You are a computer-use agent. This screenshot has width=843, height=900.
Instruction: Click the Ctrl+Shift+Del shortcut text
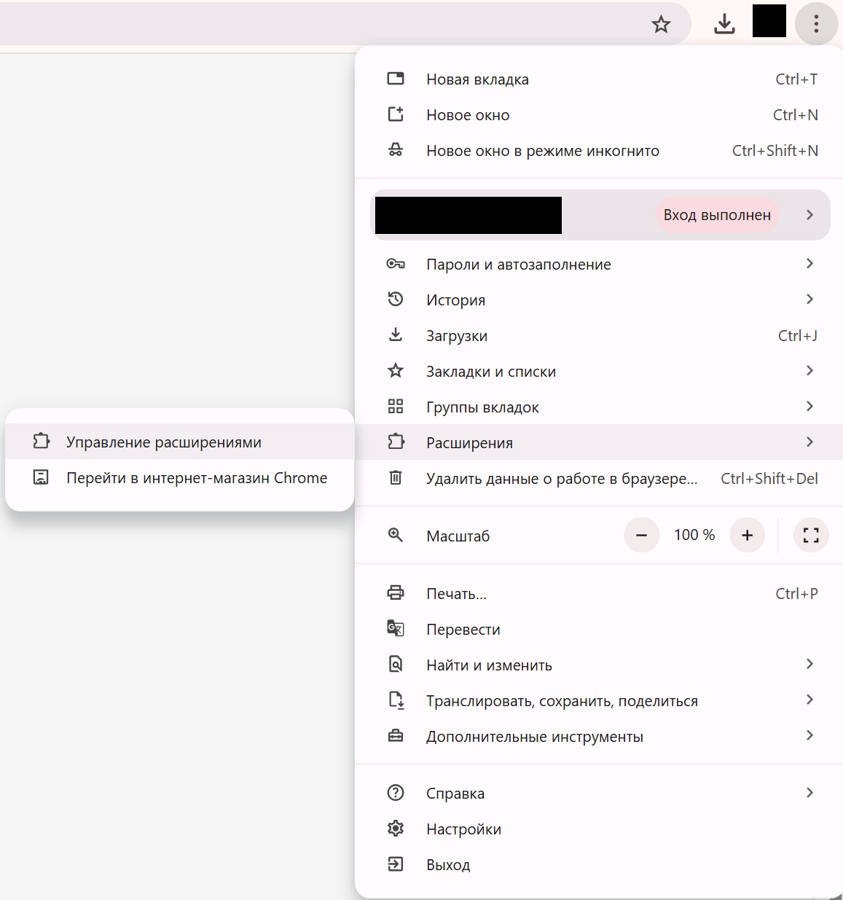769,478
